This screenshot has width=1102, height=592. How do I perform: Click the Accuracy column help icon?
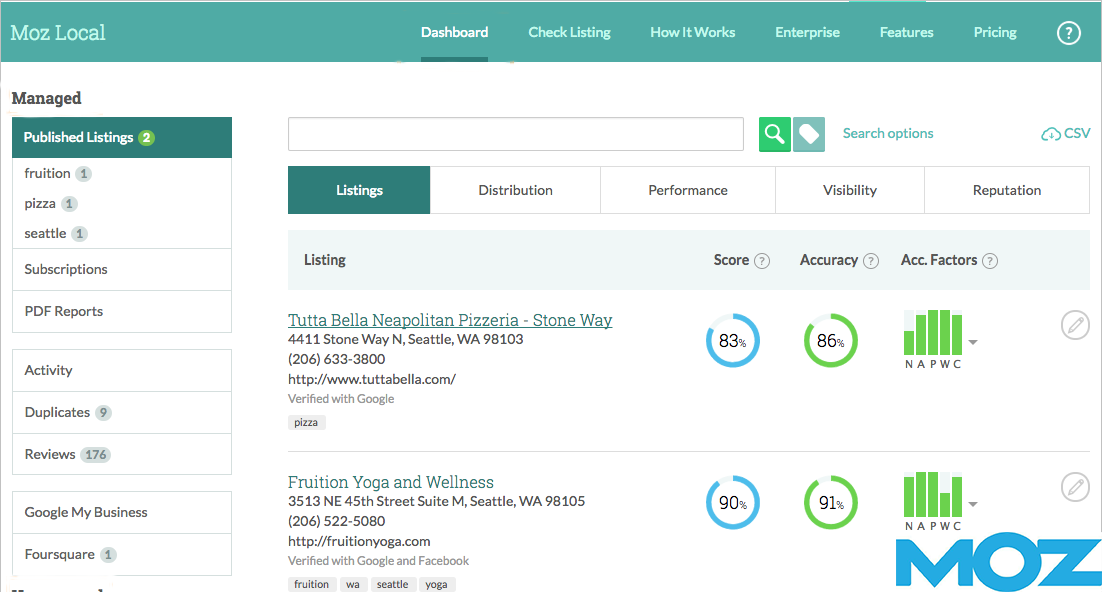(x=871, y=261)
